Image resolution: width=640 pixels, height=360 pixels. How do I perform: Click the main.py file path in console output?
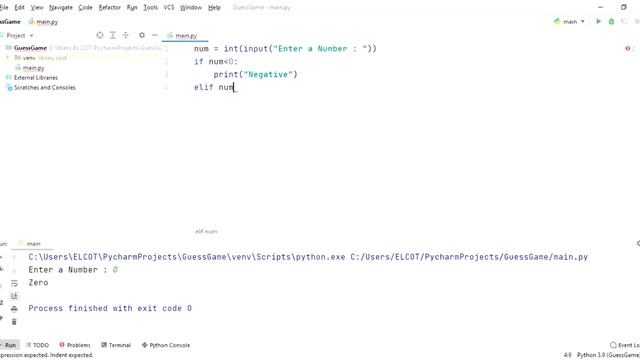[x=469, y=257]
